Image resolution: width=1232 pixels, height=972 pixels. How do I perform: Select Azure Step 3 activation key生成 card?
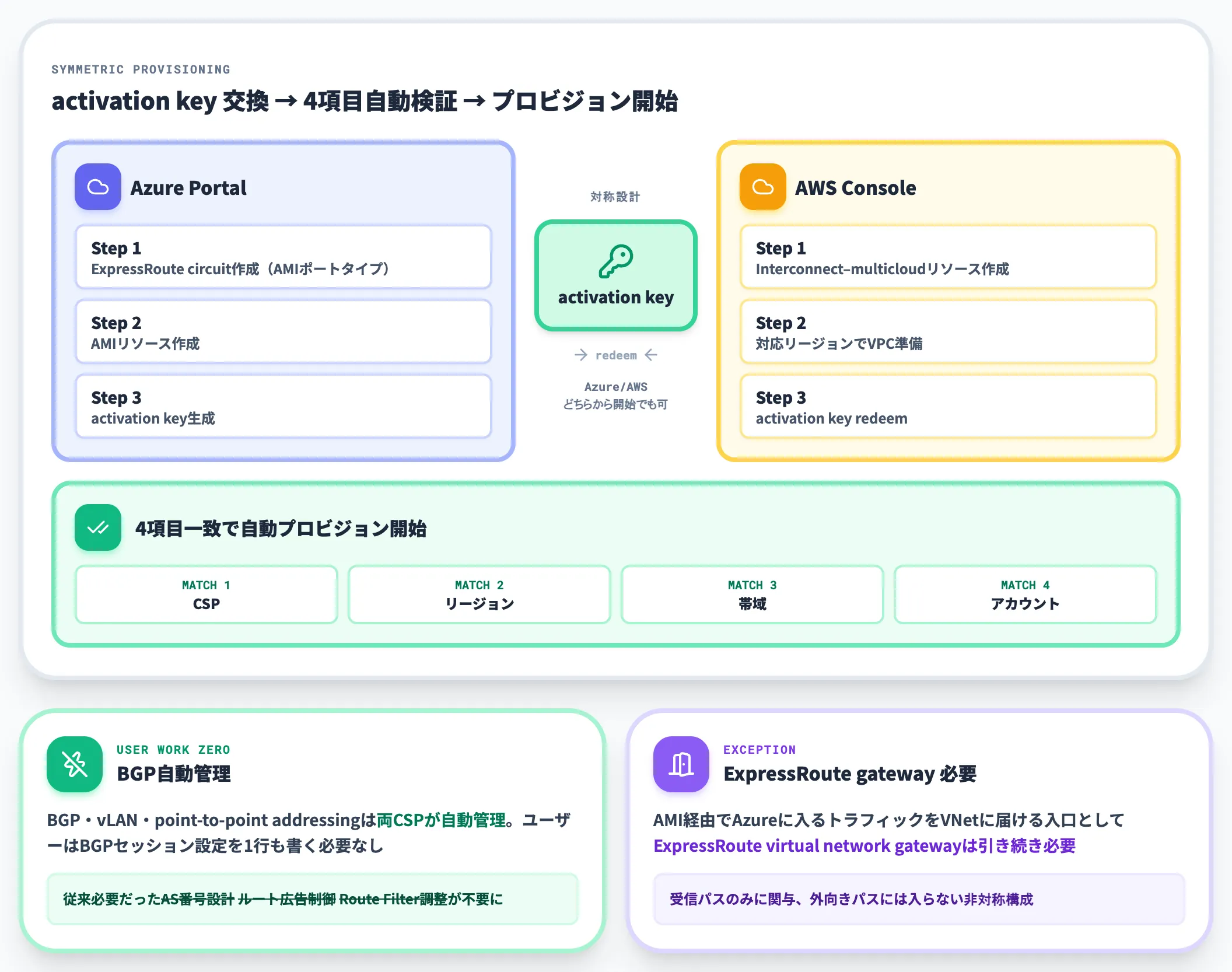point(283,406)
